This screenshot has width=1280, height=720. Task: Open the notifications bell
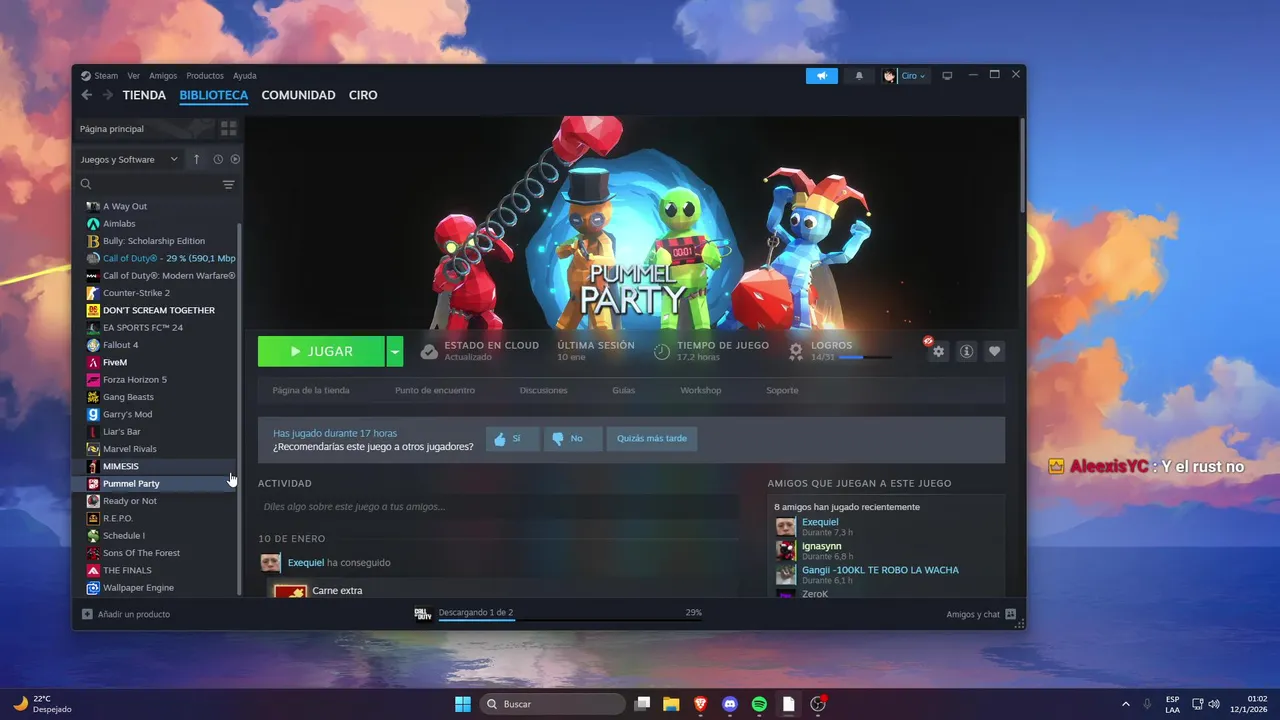tap(858, 76)
